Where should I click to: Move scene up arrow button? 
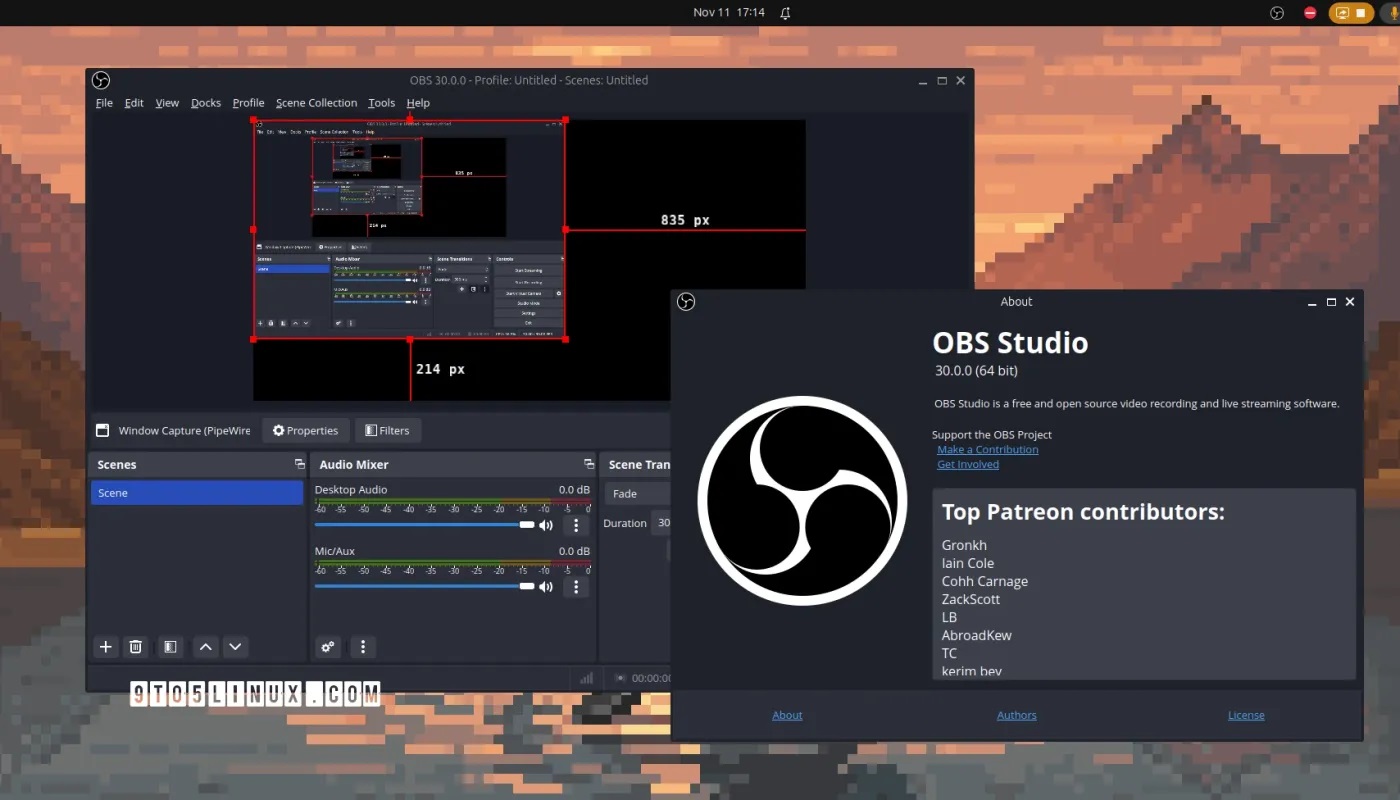pyautogui.click(x=205, y=647)
